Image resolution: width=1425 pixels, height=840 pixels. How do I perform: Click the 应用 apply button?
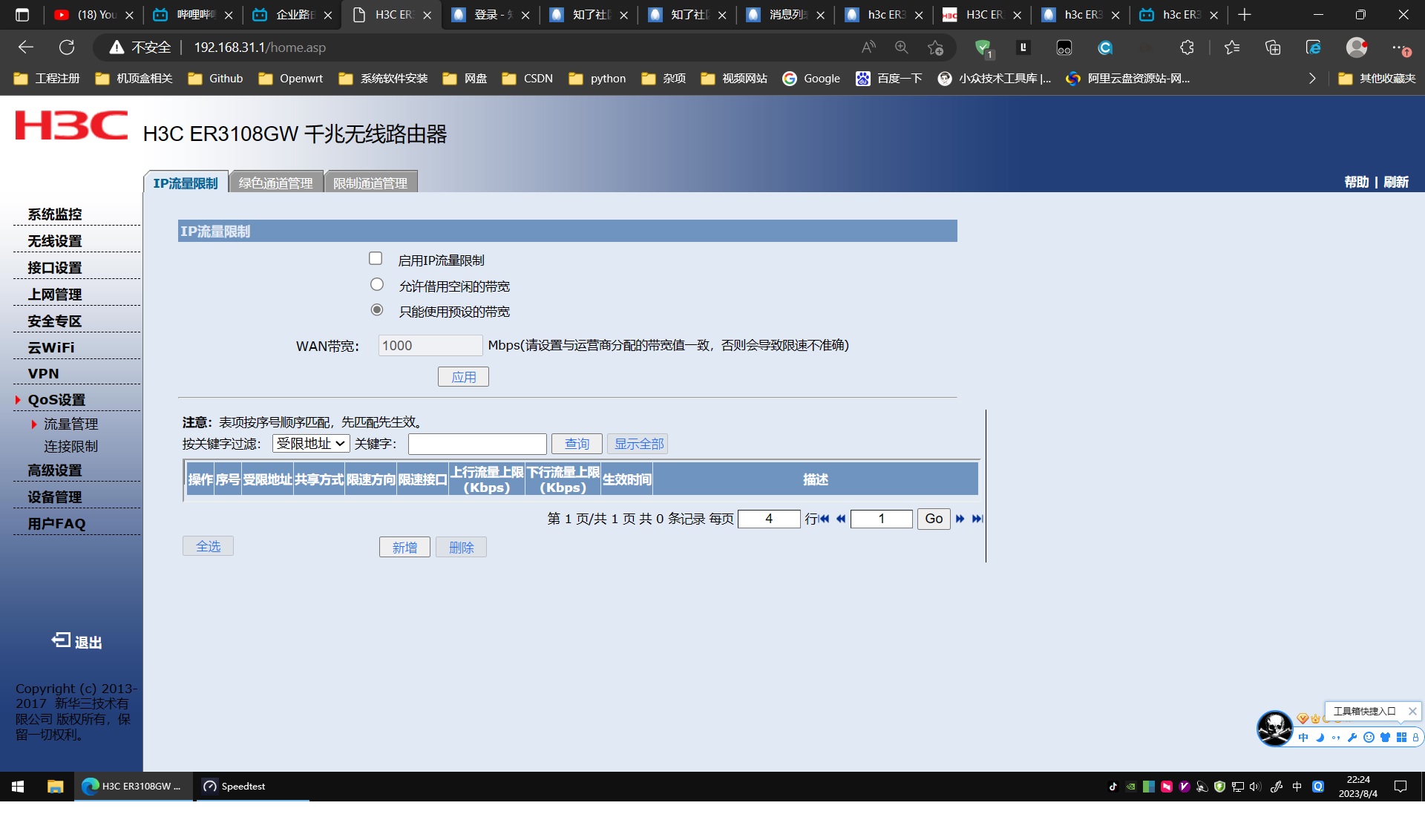click(463, 377)
